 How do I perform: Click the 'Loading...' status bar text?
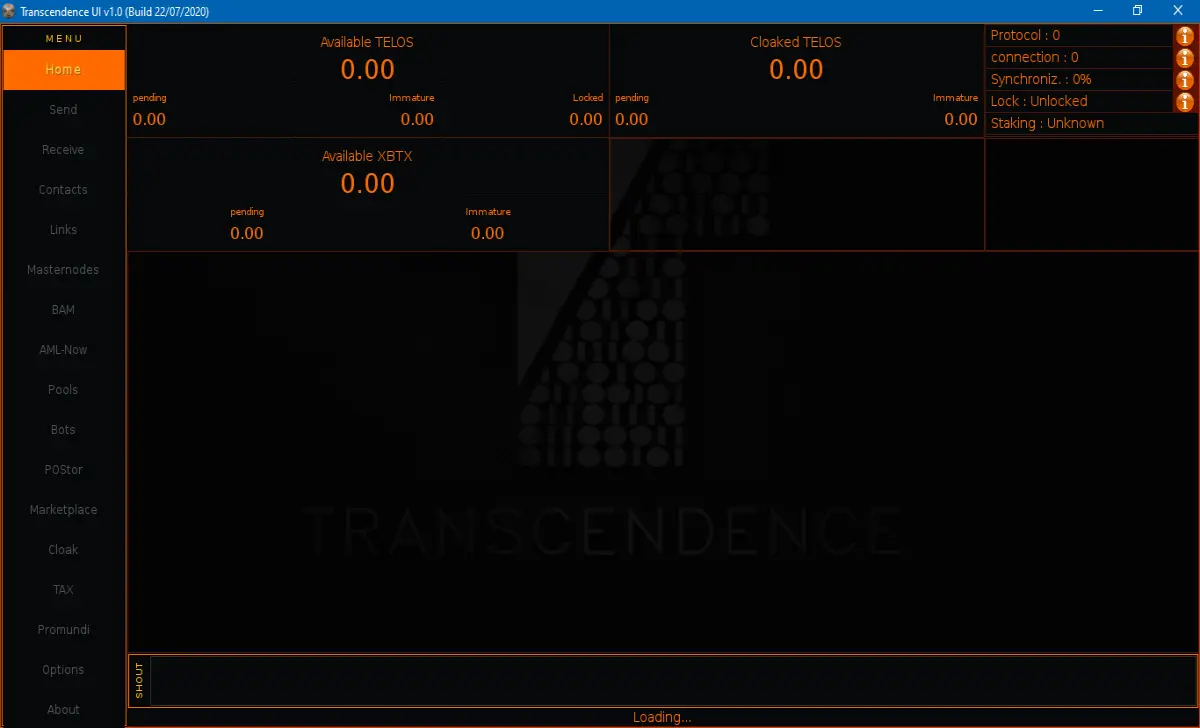click(x=662, y=718)
